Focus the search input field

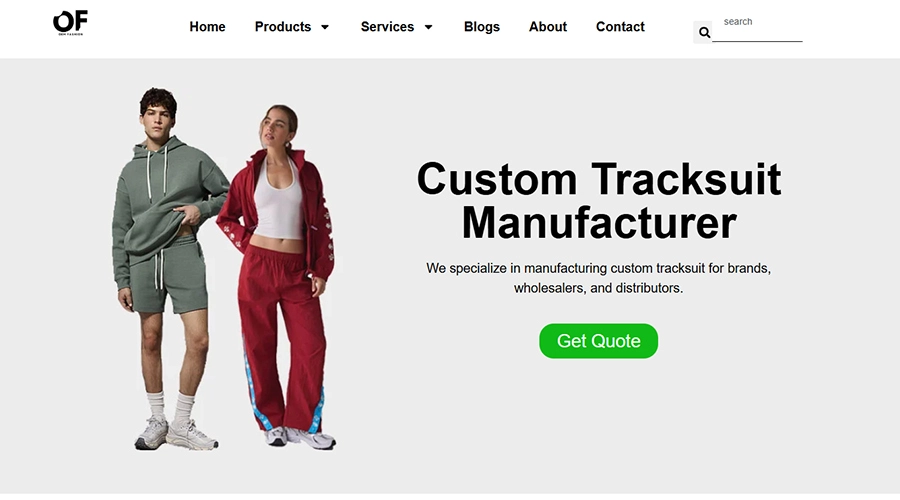pos(757,28)
